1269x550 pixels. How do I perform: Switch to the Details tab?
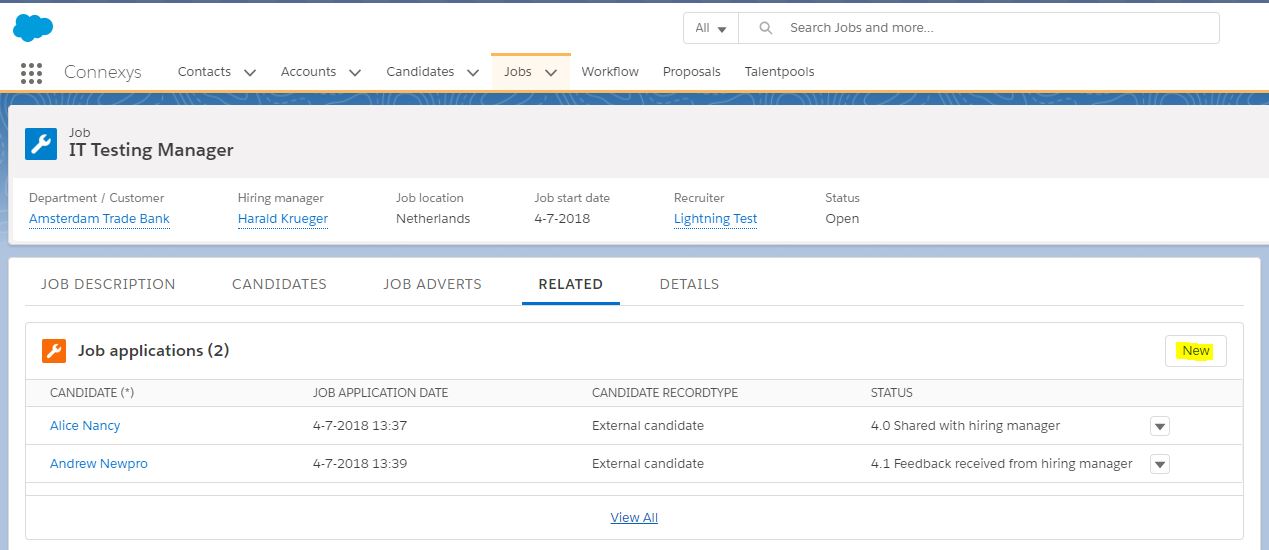click(x=689, y=284)
